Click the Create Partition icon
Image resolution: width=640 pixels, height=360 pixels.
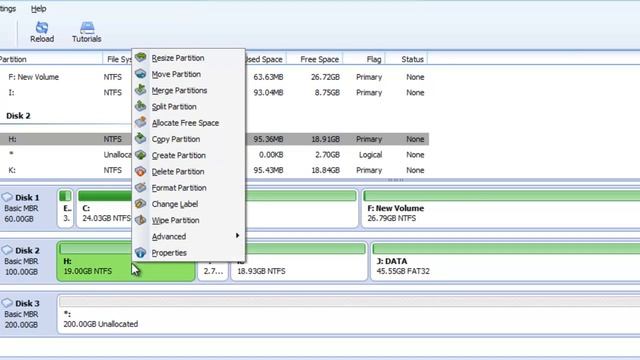pos(140,155)
